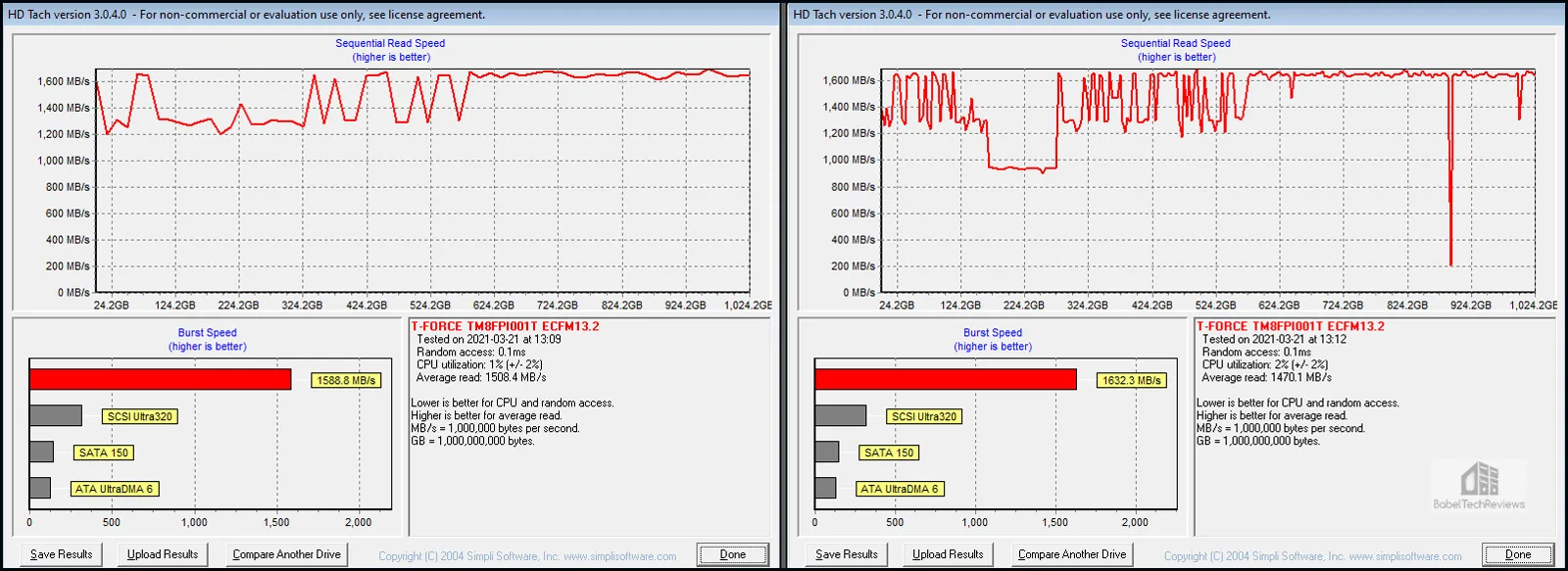Open simplisoftware.com link in left window
The image size is (1568, 571).
[619, 556]
